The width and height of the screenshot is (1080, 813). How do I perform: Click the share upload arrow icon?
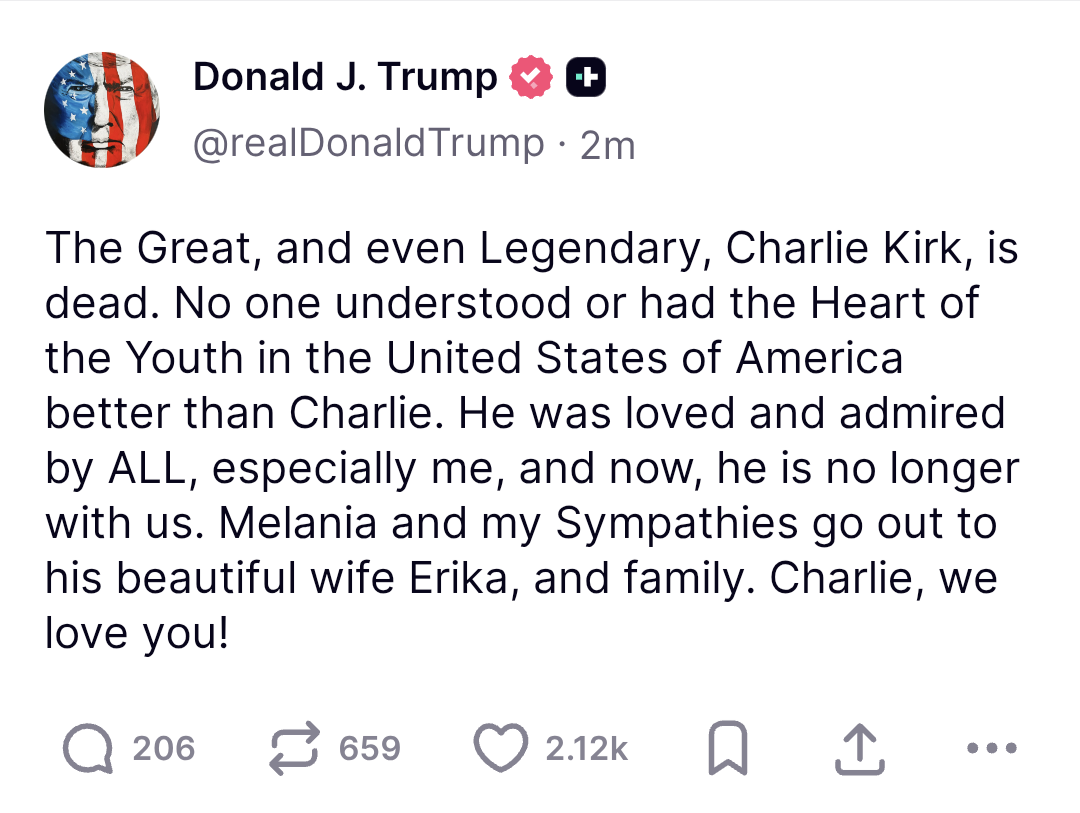click(x=860, y=750)
